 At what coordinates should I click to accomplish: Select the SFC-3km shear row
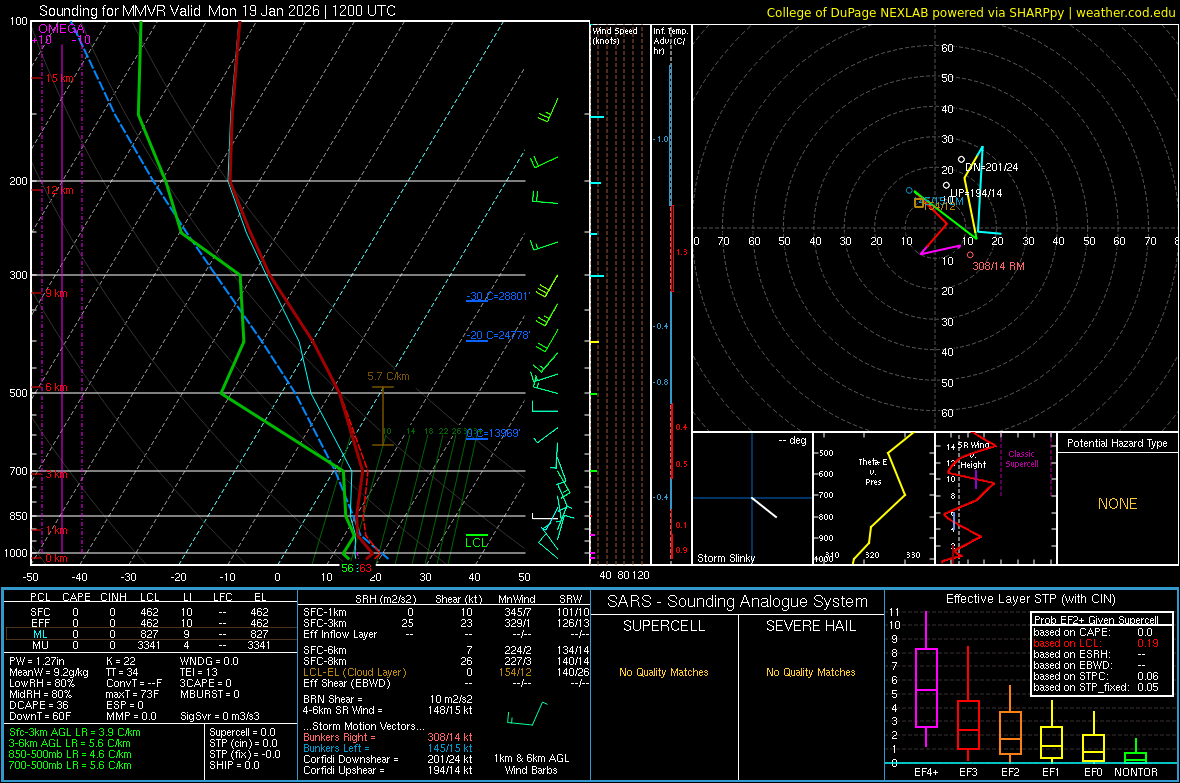(446, 623)
